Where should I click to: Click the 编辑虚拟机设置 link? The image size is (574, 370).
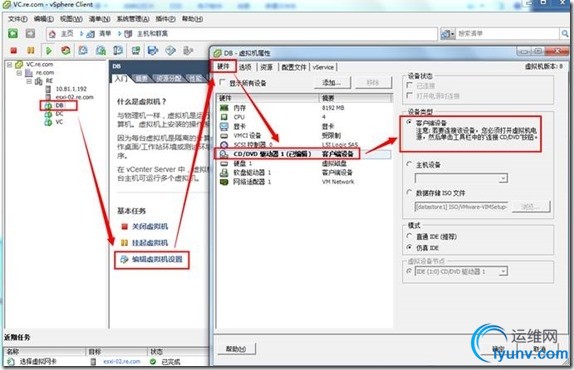tap(157, 259)
